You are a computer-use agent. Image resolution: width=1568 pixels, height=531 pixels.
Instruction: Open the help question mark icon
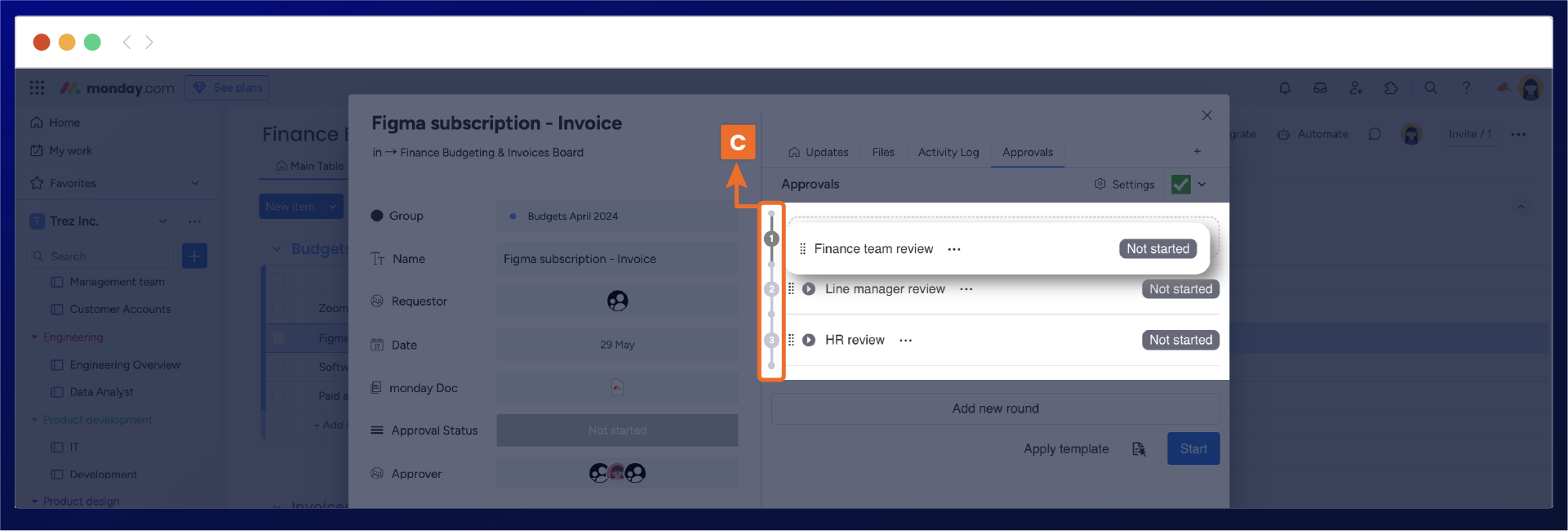(1466, 87)
